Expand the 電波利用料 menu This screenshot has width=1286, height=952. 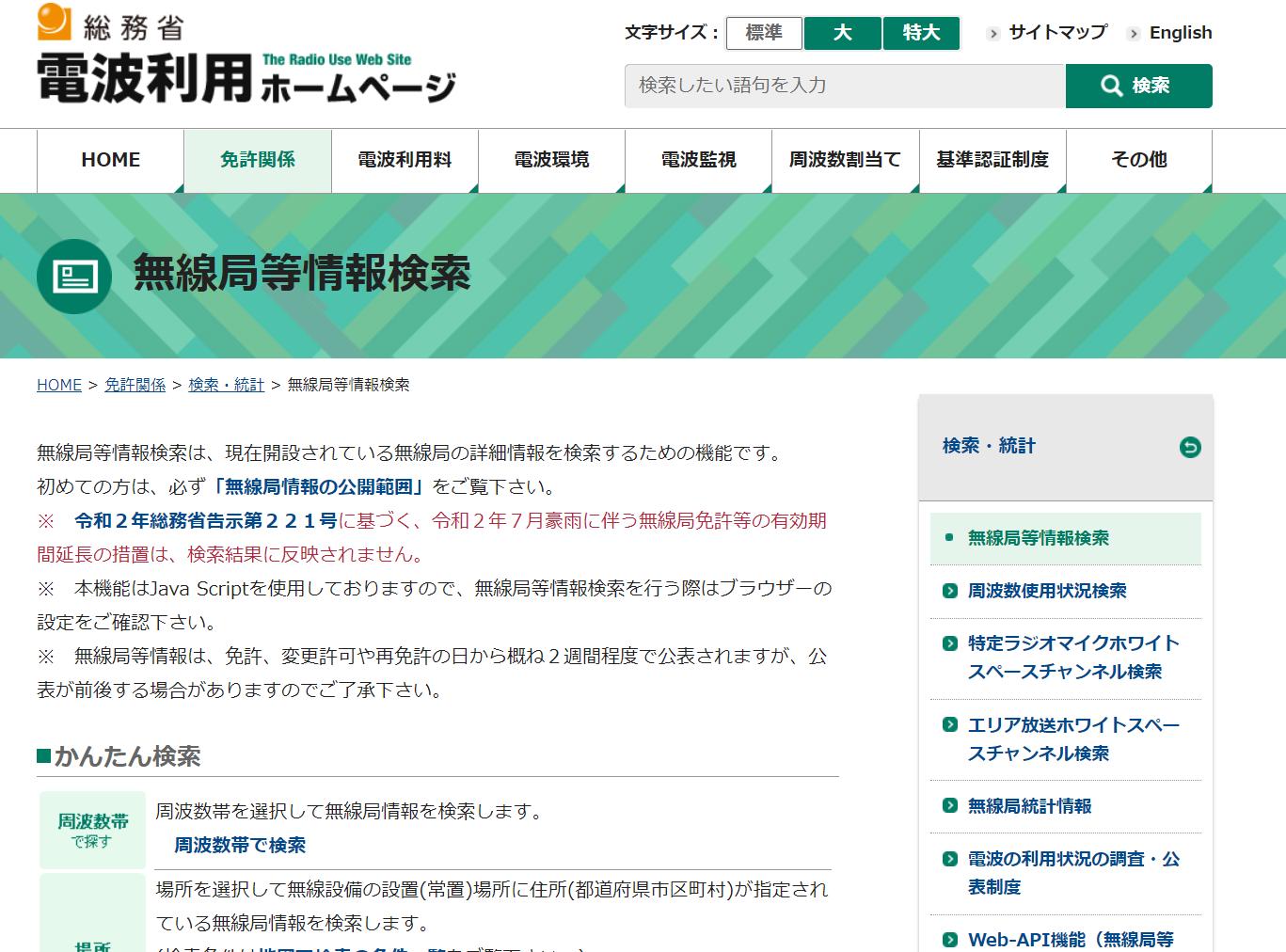405,161
